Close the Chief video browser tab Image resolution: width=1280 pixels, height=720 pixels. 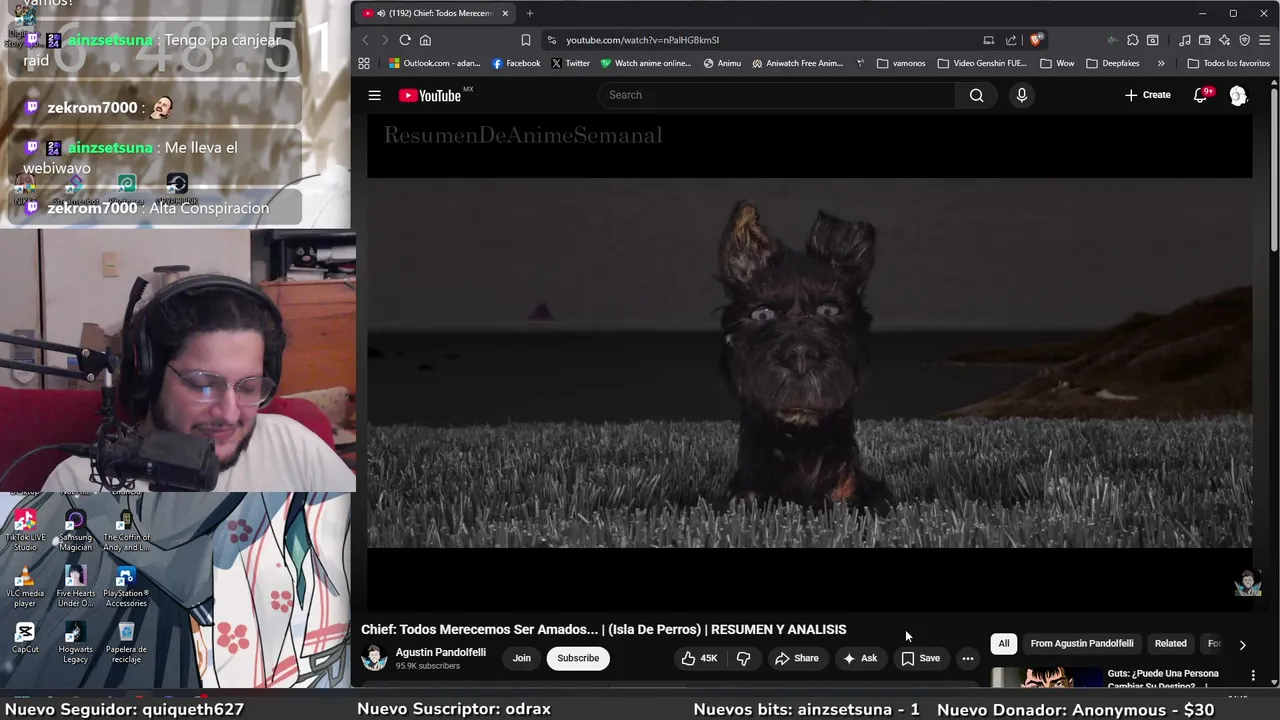tap(505, 13)
